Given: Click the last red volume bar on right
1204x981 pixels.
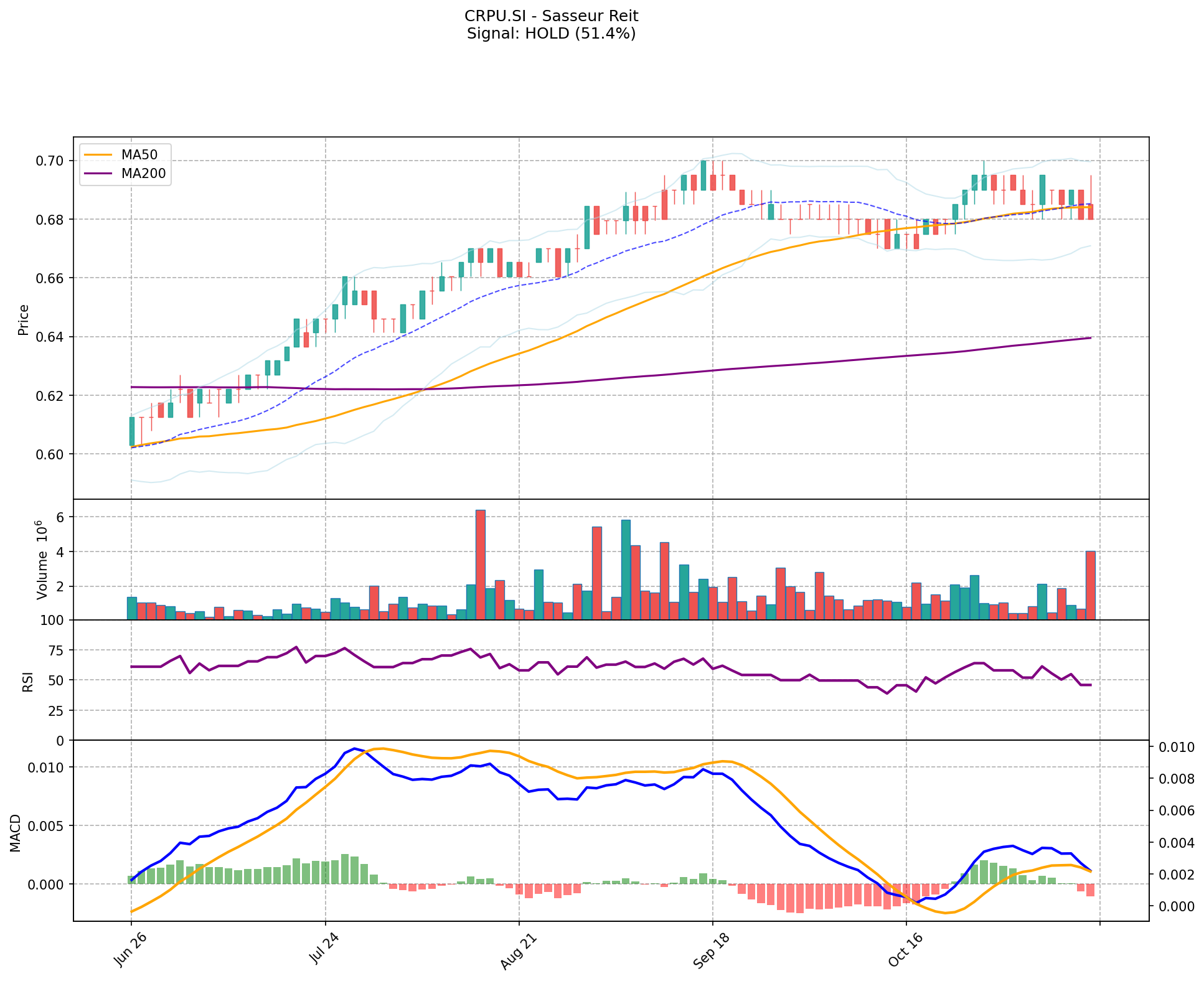Looking at the screenshot, I should [1091, 585].
